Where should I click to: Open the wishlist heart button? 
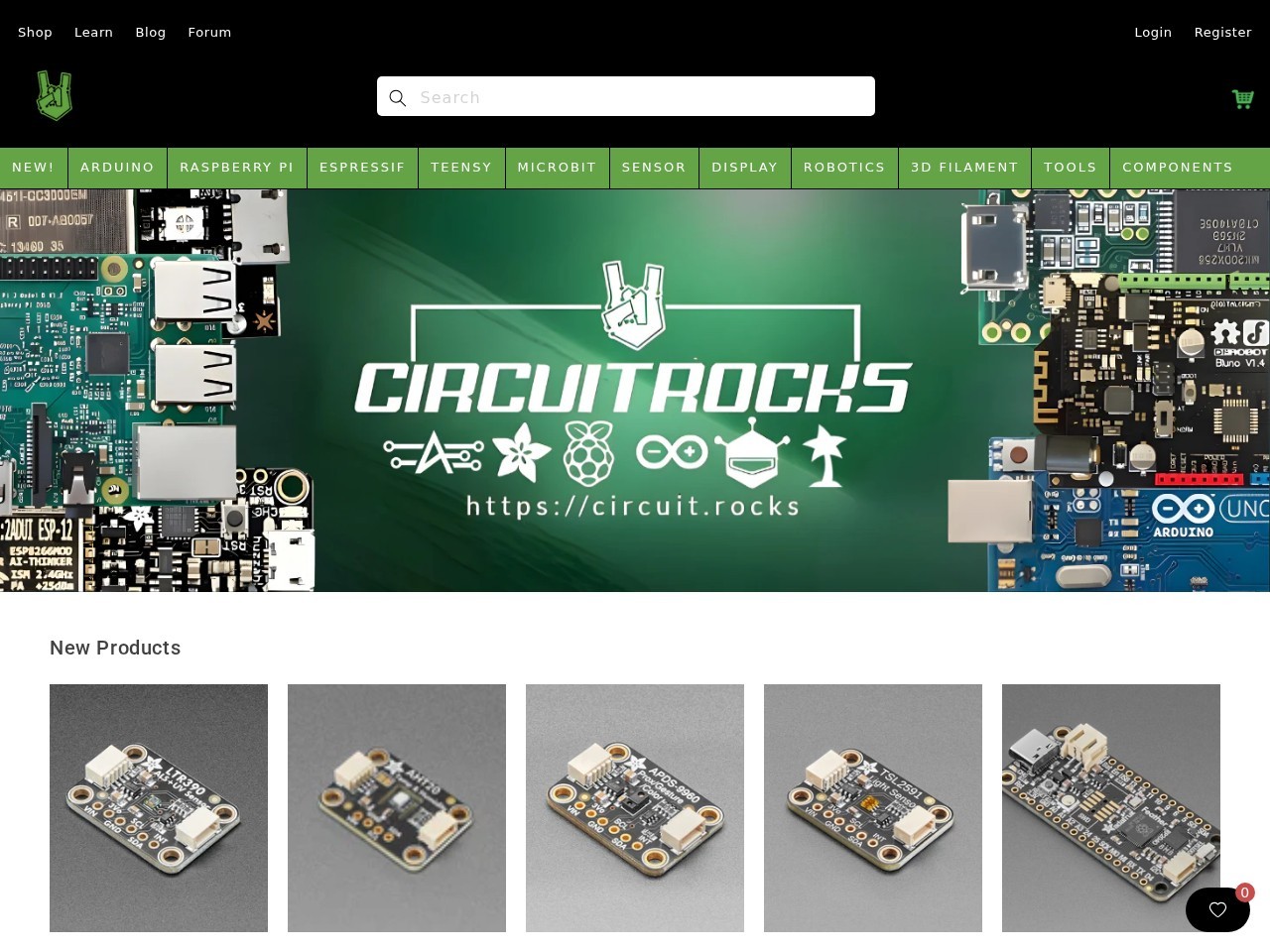point(1217,909)
